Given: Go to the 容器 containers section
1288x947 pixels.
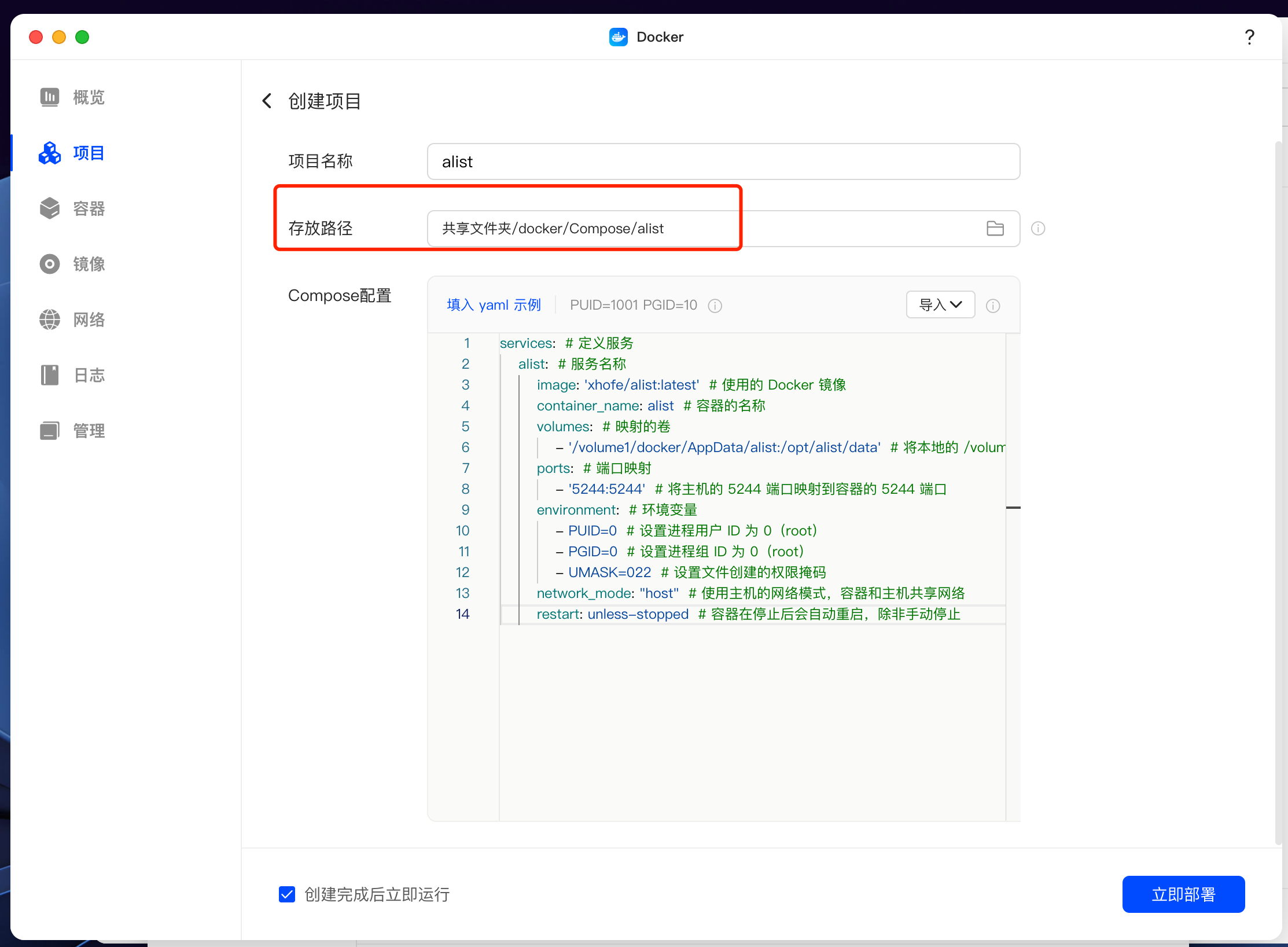Looking at the screenshot, I should pos(72,208).
